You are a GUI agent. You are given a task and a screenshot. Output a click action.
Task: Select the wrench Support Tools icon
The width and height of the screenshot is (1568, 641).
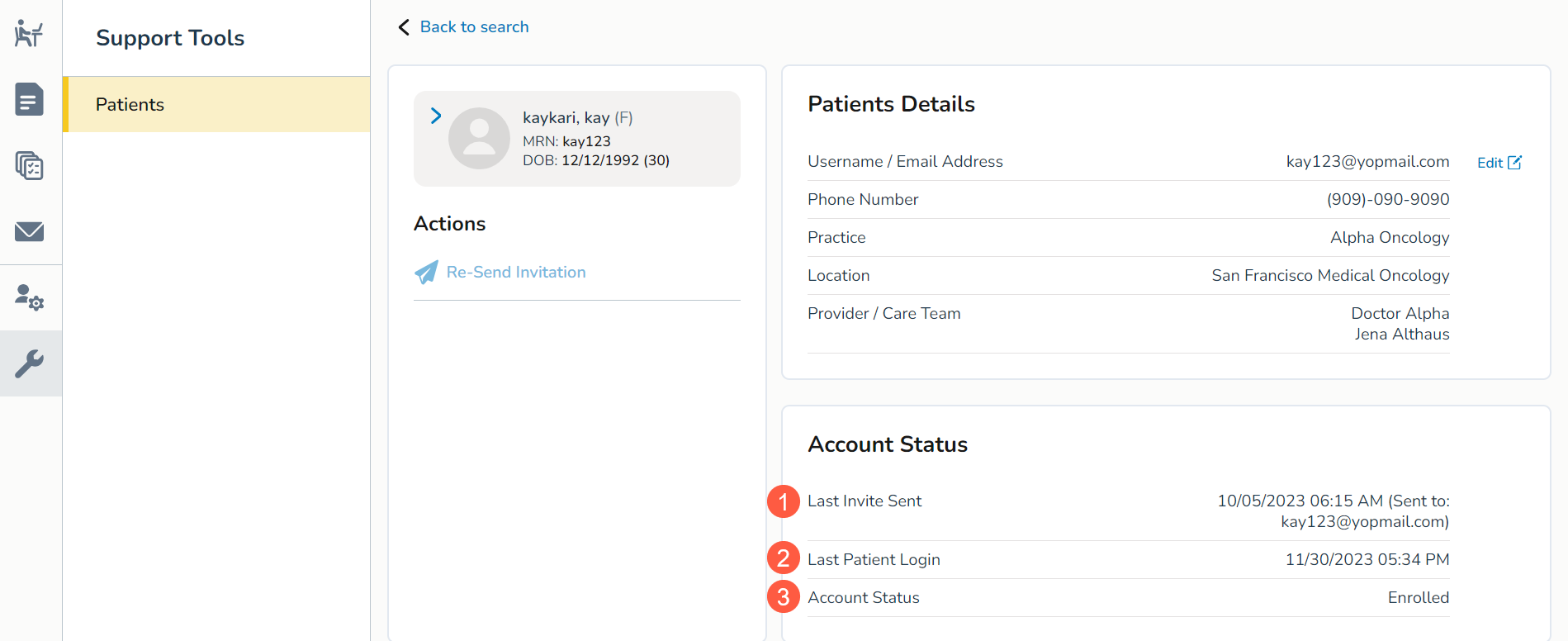pos(30,363)
